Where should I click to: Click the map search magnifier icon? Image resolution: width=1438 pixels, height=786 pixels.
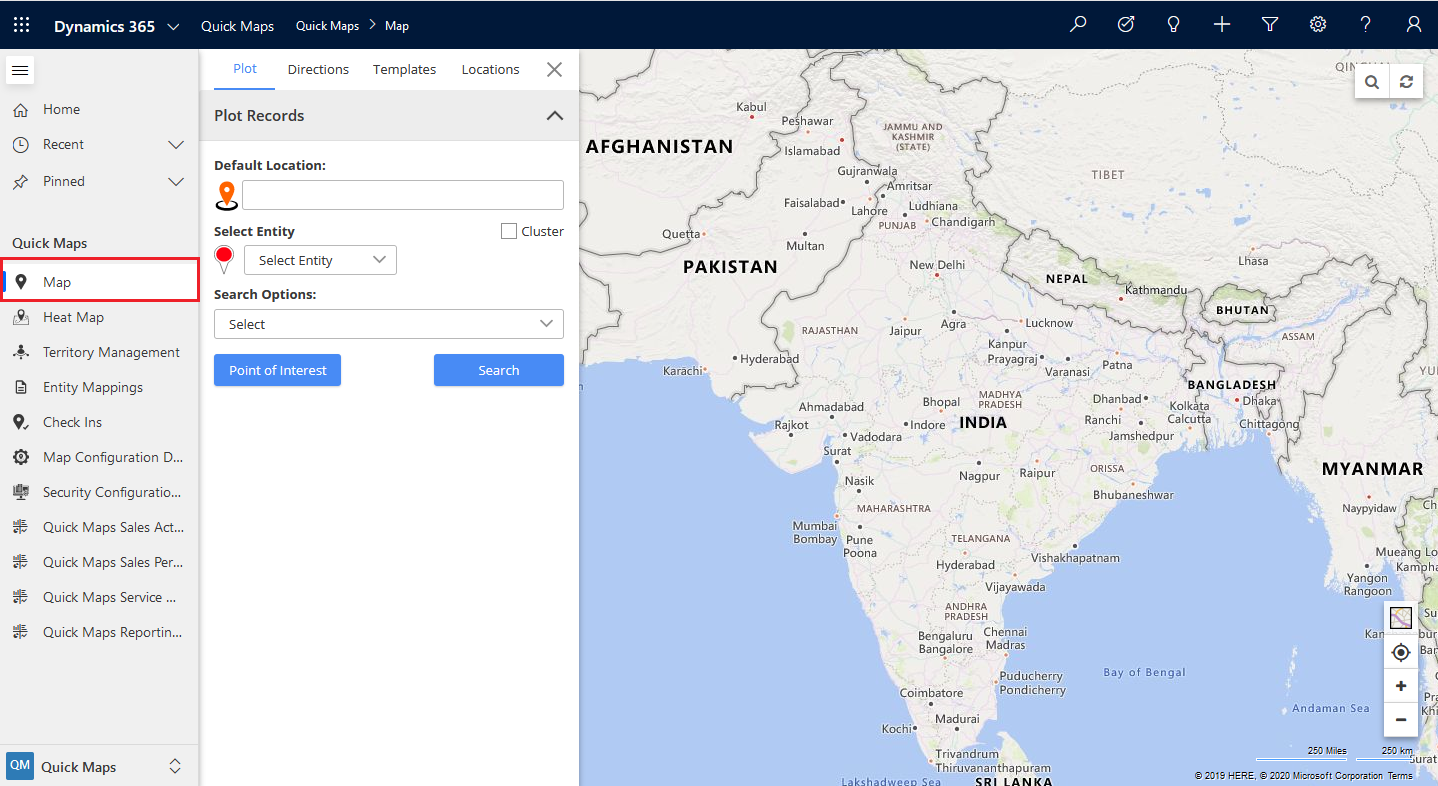(1372, 82)
